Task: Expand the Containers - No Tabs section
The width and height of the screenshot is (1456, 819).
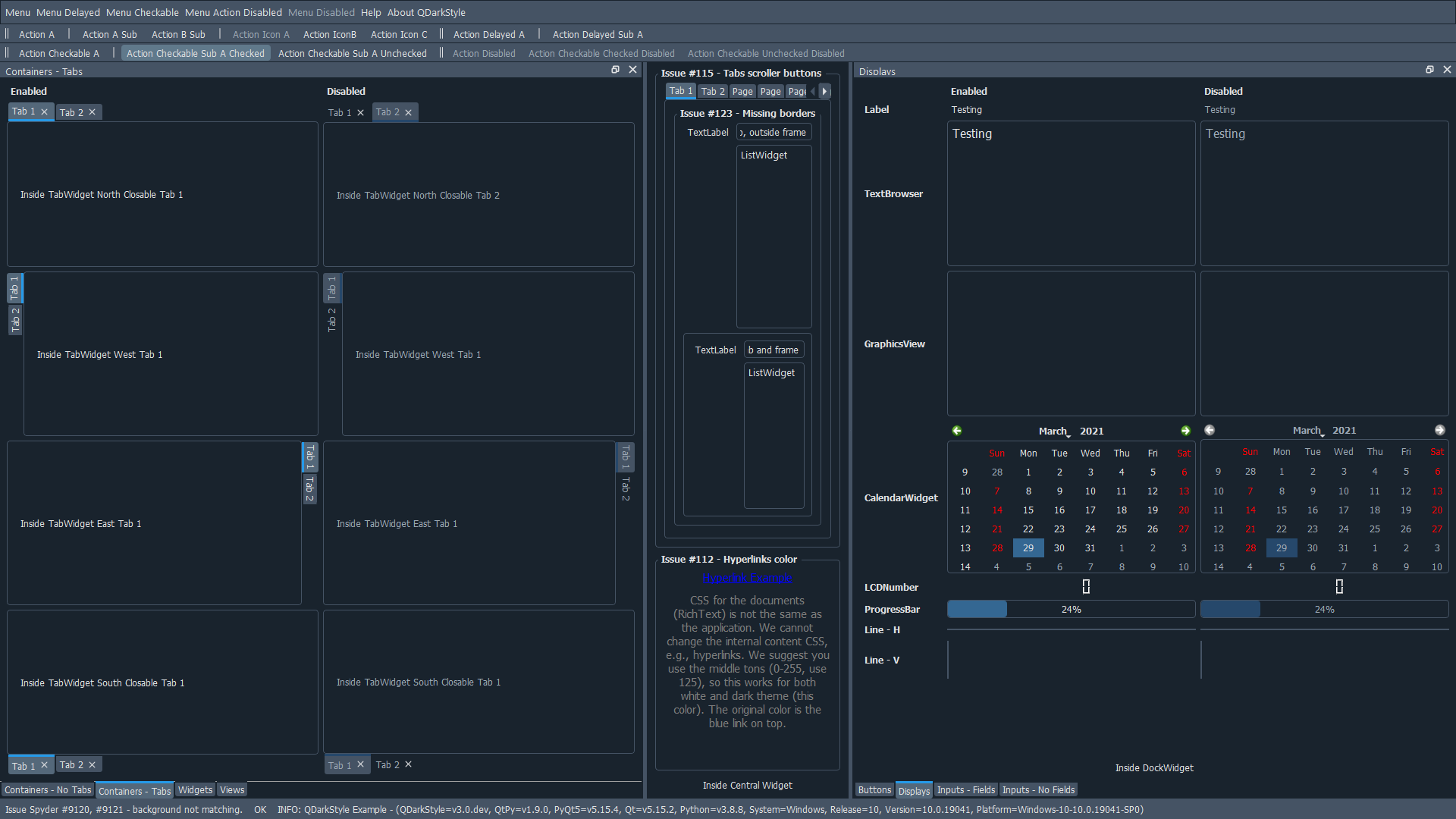Action: click(x=46, y=790)
